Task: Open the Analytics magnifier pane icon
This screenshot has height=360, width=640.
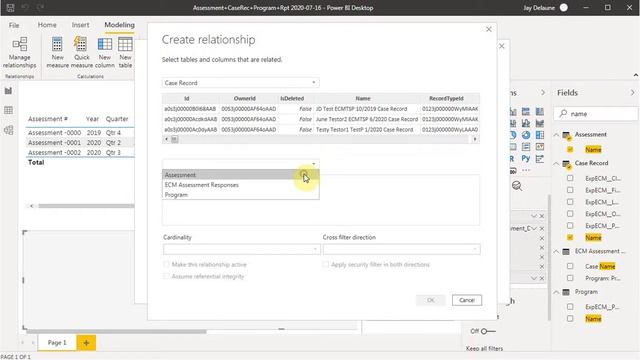Action: click(517, 186)
